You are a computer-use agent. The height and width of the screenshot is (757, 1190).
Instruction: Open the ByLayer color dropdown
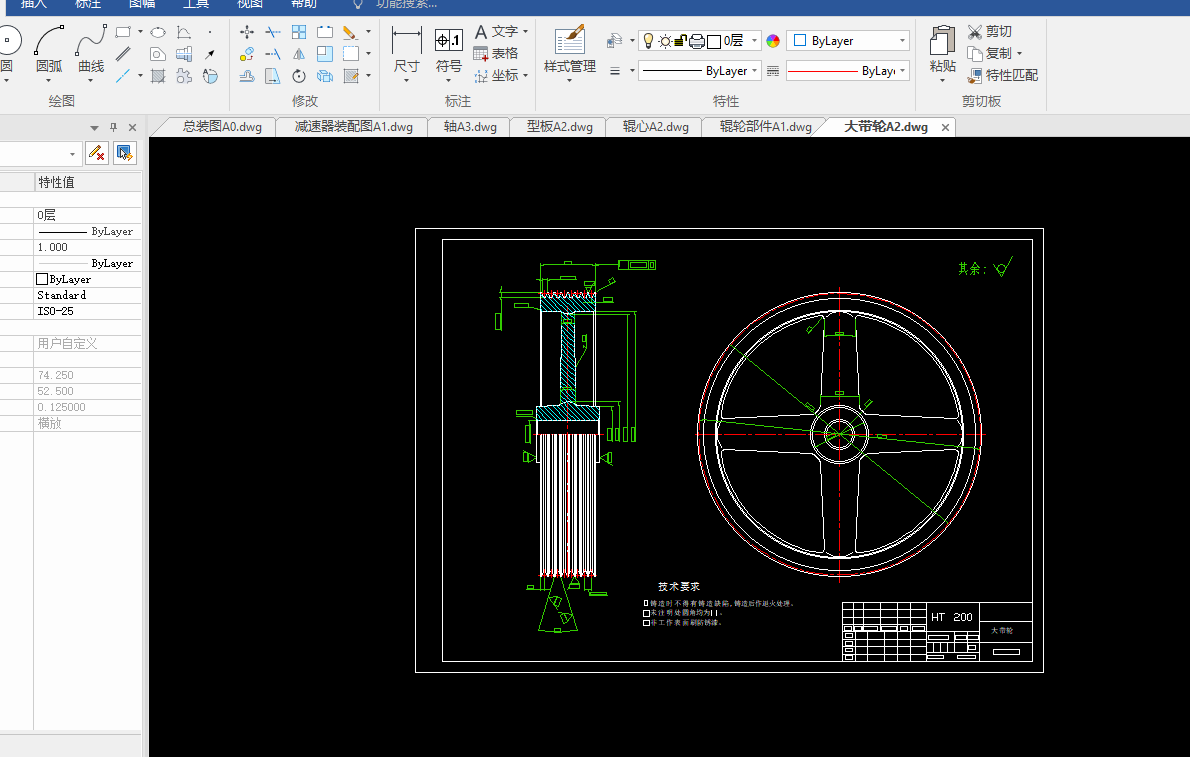pyautogui.click(x=903, y=41)
